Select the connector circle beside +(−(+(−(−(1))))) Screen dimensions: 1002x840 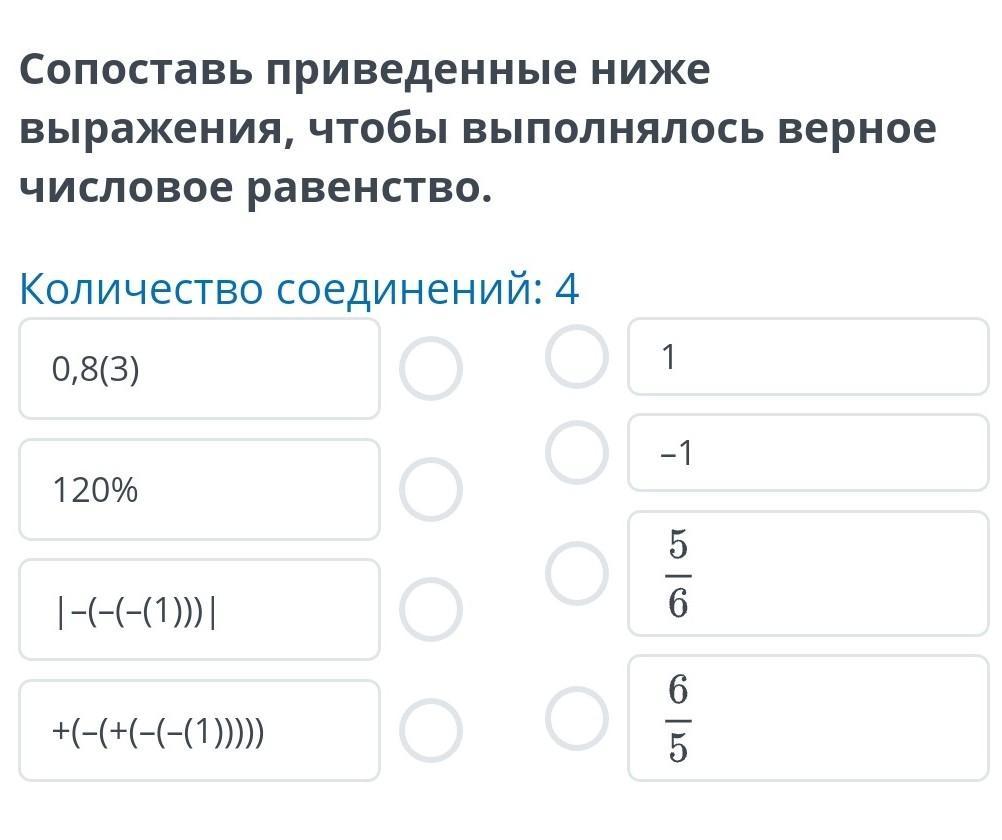[x=431, y=730]
